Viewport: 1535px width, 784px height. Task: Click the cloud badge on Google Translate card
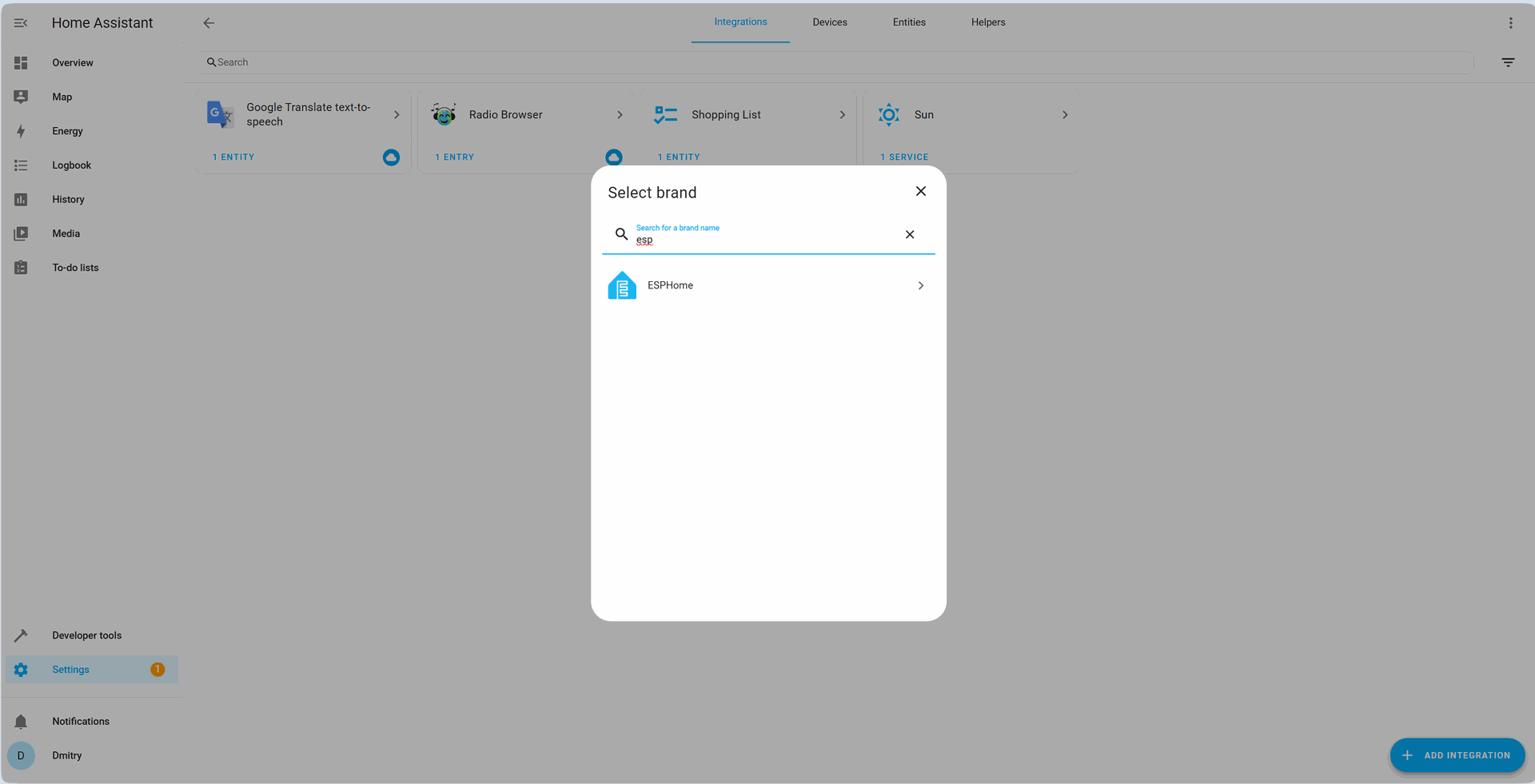point(391,157)
